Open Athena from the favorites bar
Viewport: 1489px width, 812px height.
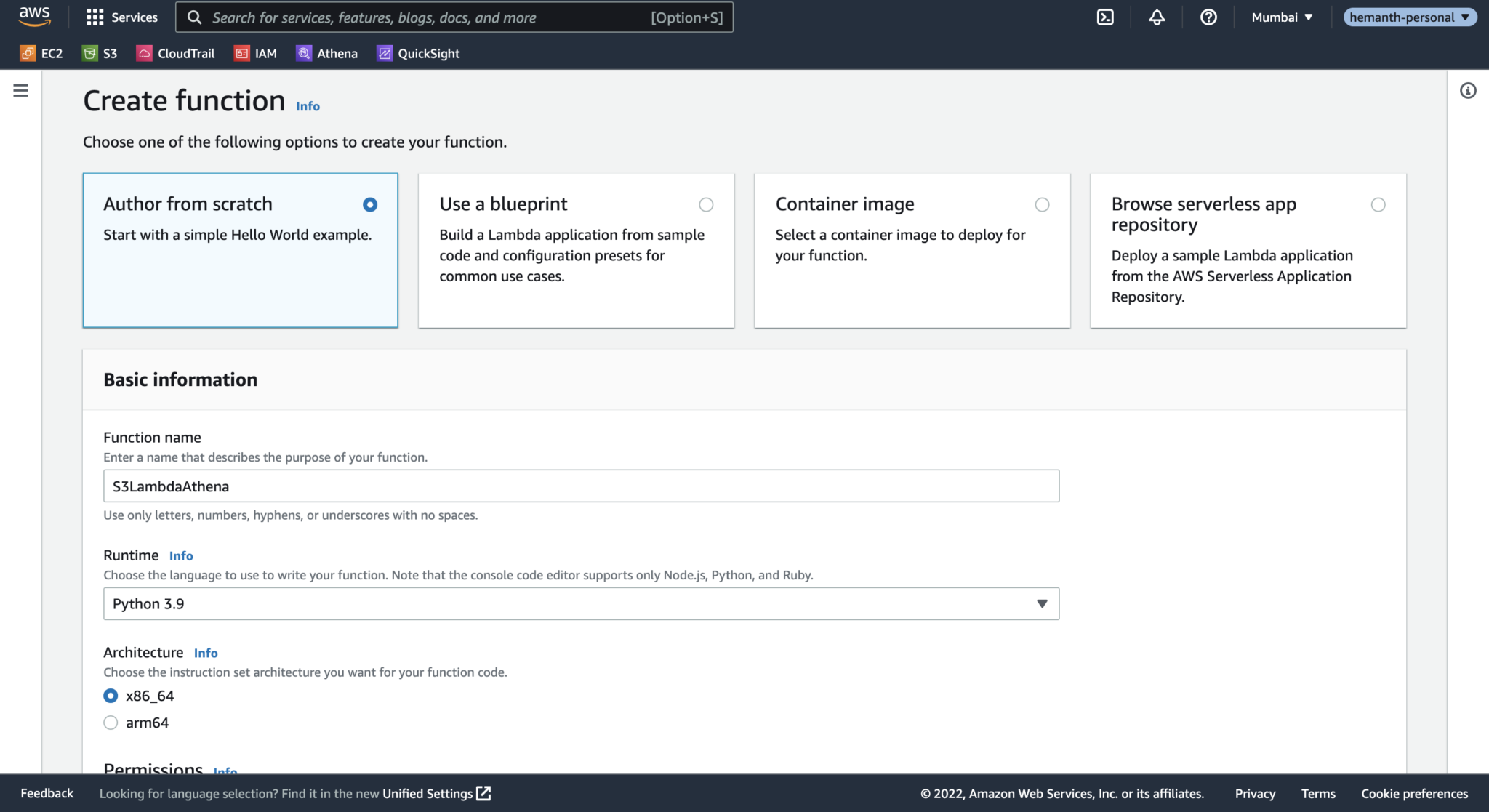pyautogui.click(x=326, y=53)
